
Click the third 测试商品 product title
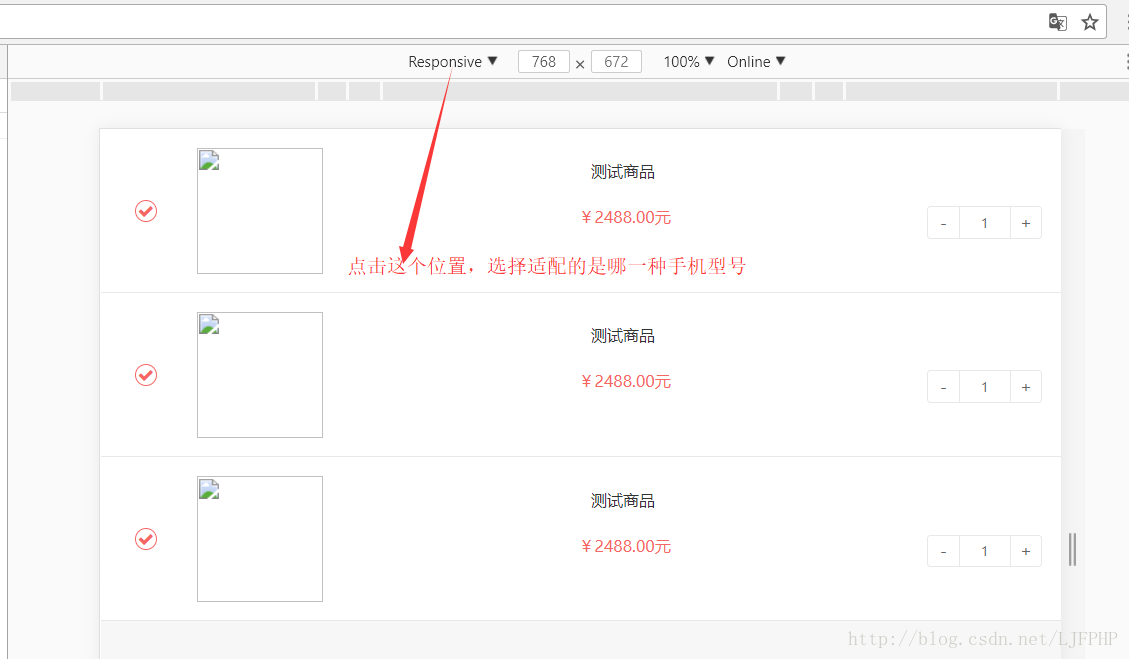623,501
